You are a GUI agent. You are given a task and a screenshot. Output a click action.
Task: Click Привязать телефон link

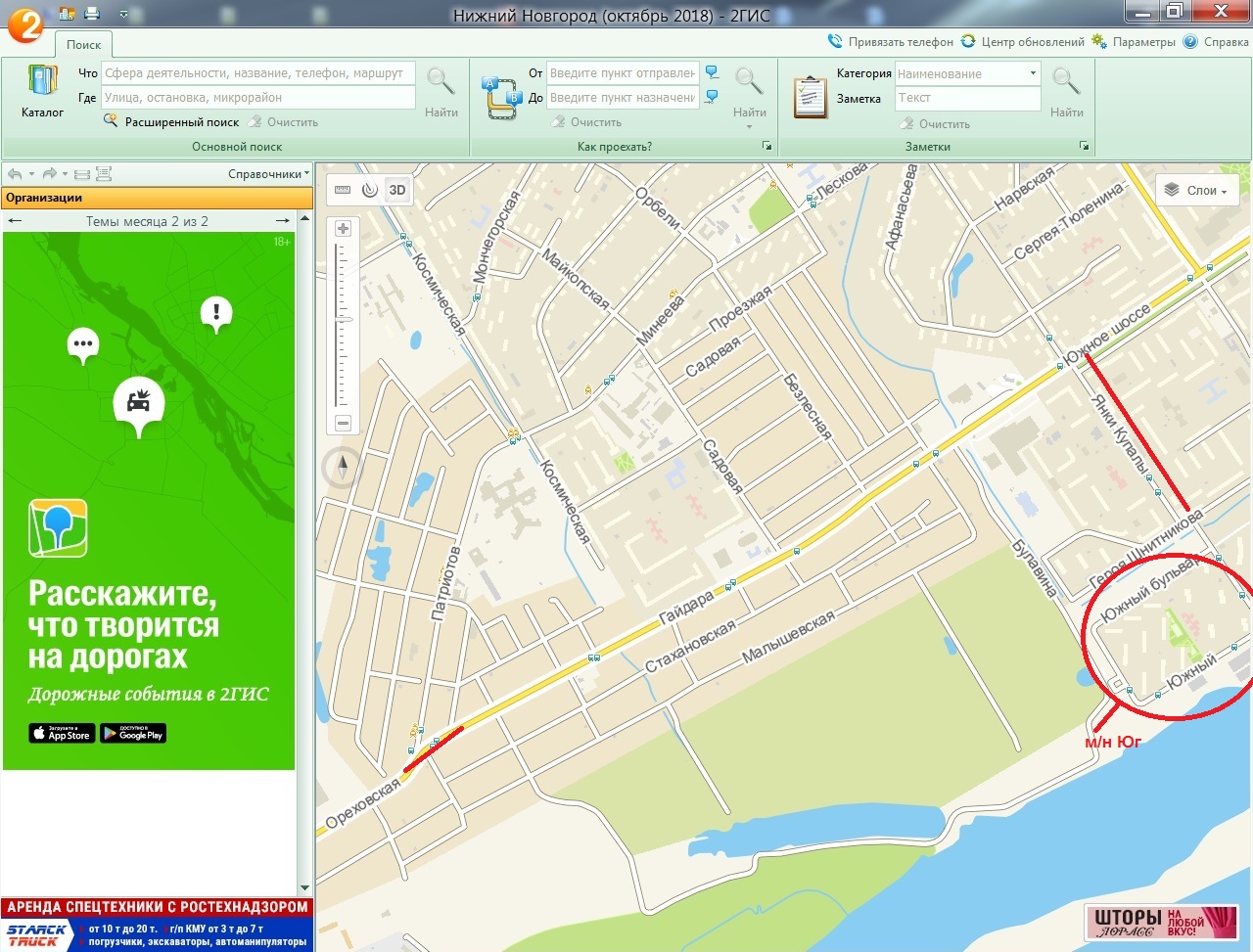click(891, 42)
